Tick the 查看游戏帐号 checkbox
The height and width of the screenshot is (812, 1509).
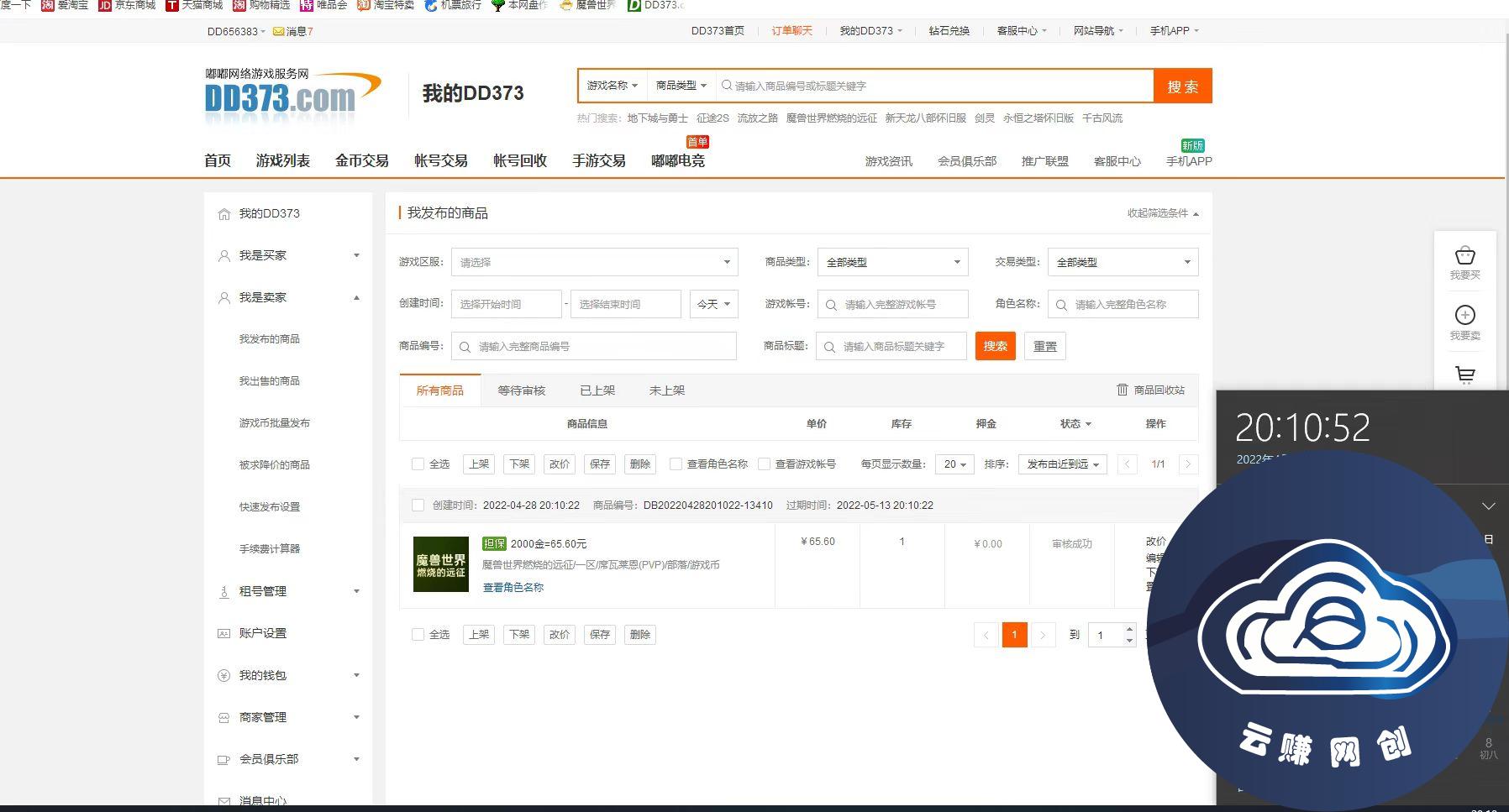pyautogui.click(x=764, y=464)
